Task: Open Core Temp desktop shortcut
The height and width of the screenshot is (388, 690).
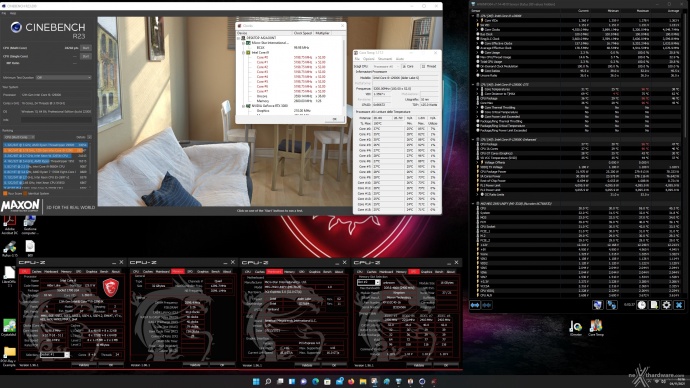Action: (x=596, y=328)
